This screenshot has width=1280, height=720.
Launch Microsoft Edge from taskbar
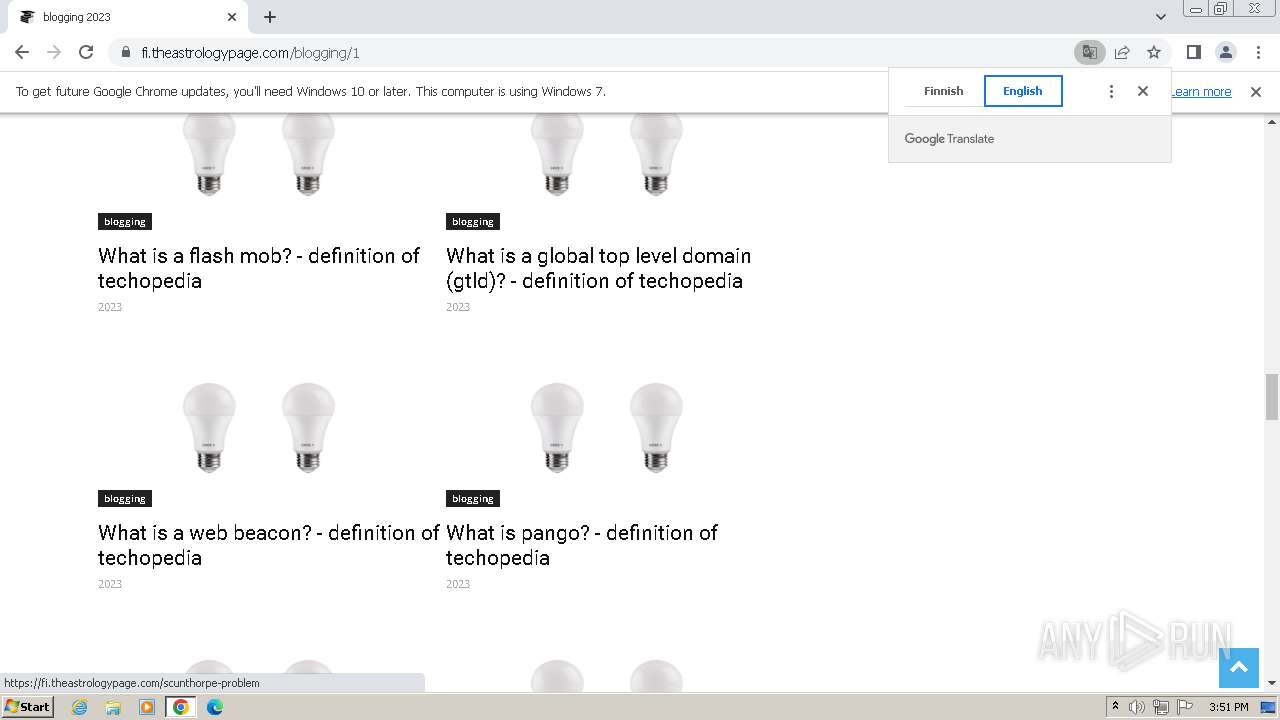coord(214,707)
